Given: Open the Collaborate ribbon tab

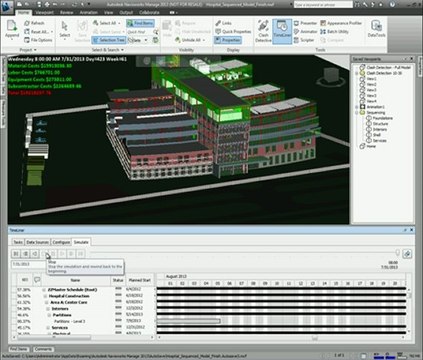Looking at the screenshot, I should coord(149,12).
